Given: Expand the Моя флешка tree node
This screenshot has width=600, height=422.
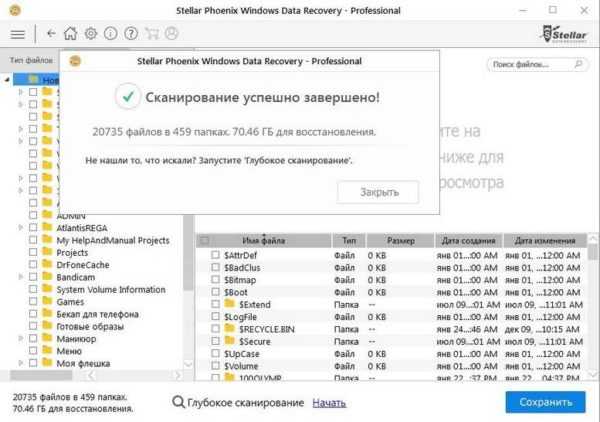Looking at the screenshot, I should click(21, 363).
